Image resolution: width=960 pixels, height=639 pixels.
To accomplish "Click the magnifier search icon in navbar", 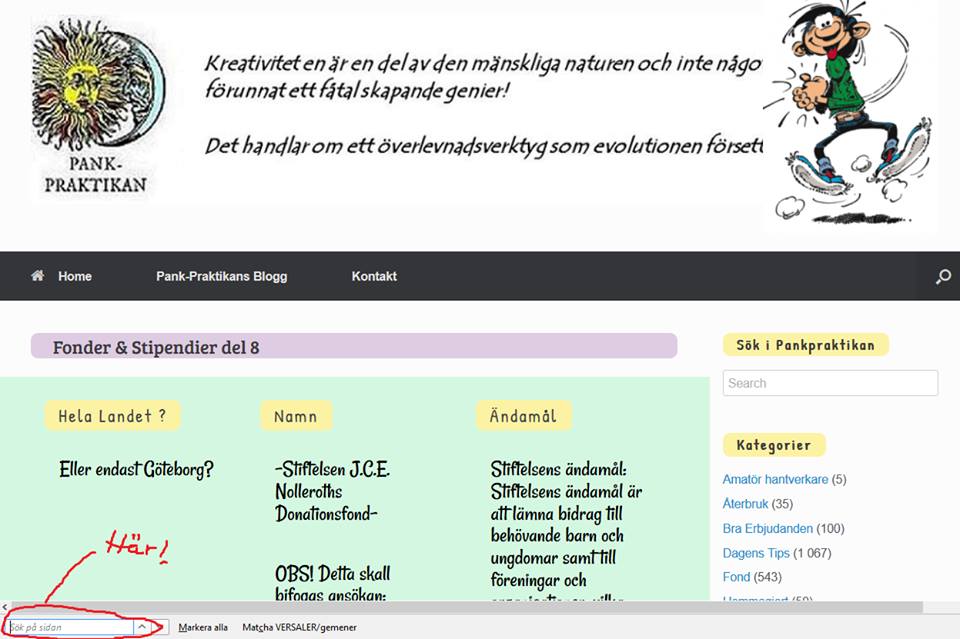I will click(x=942, y=277).
